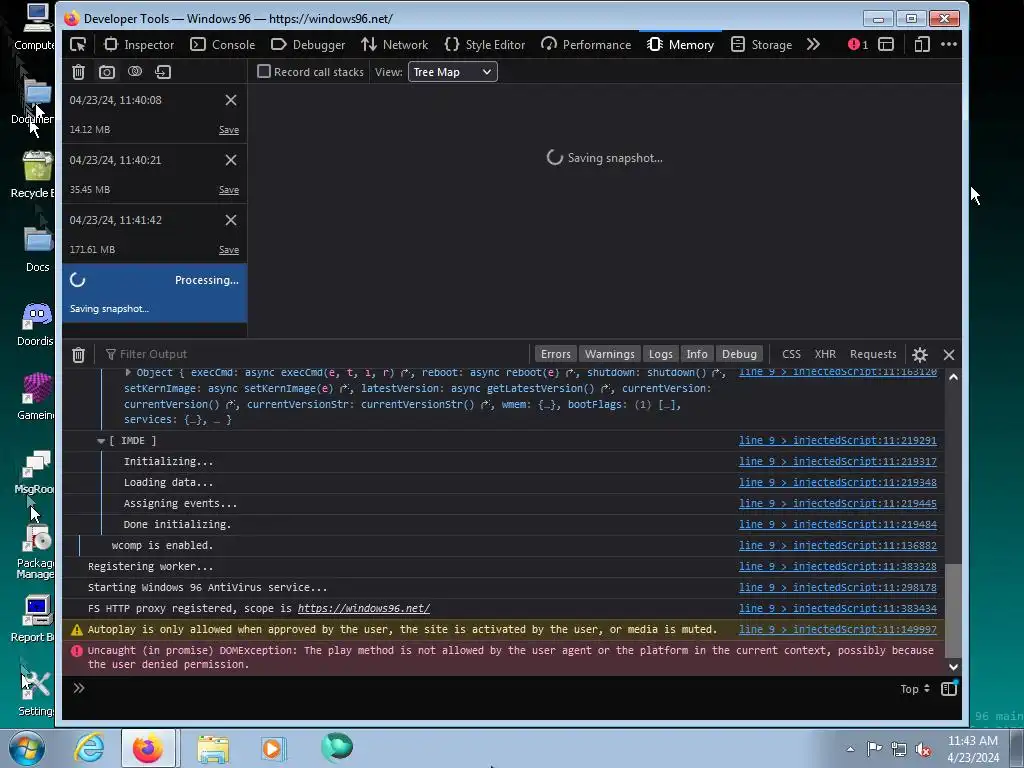Toggle the Debug filter
1024x768 pixels.
tap(739, 354)
